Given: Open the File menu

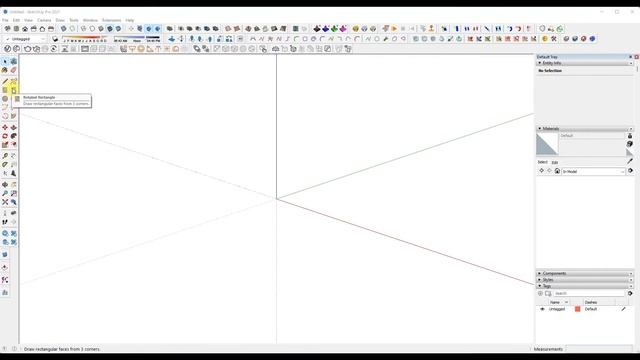Looking at the screenshot, I should [5, 20].
